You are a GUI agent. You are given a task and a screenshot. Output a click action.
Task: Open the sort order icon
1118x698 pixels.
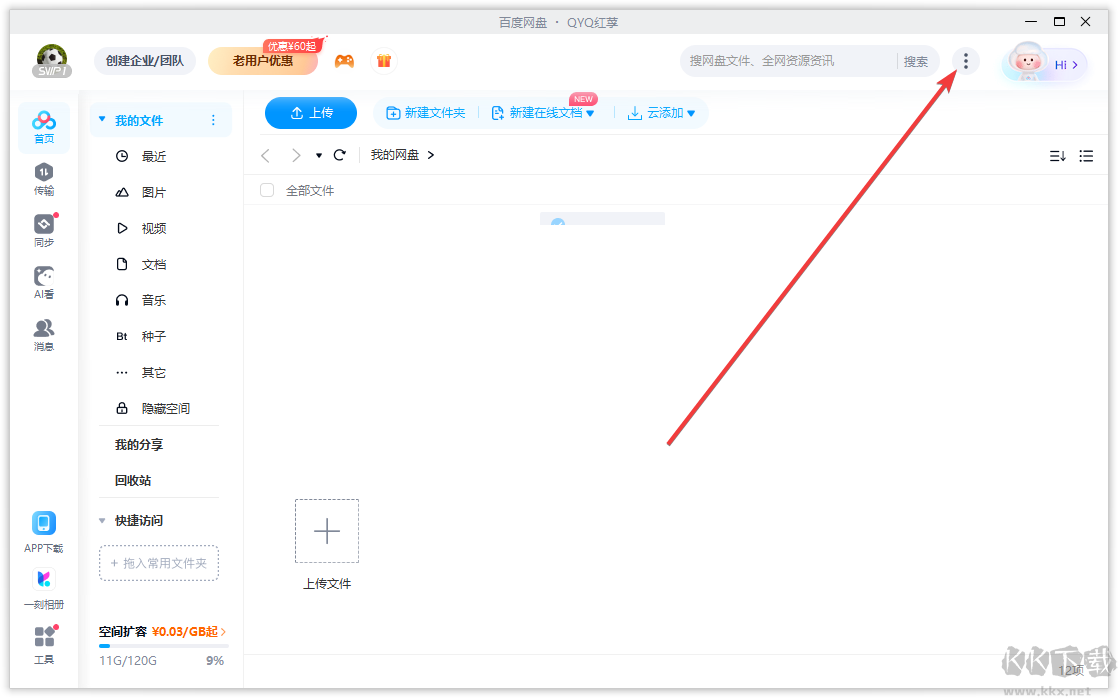(x=1057, y=155)
